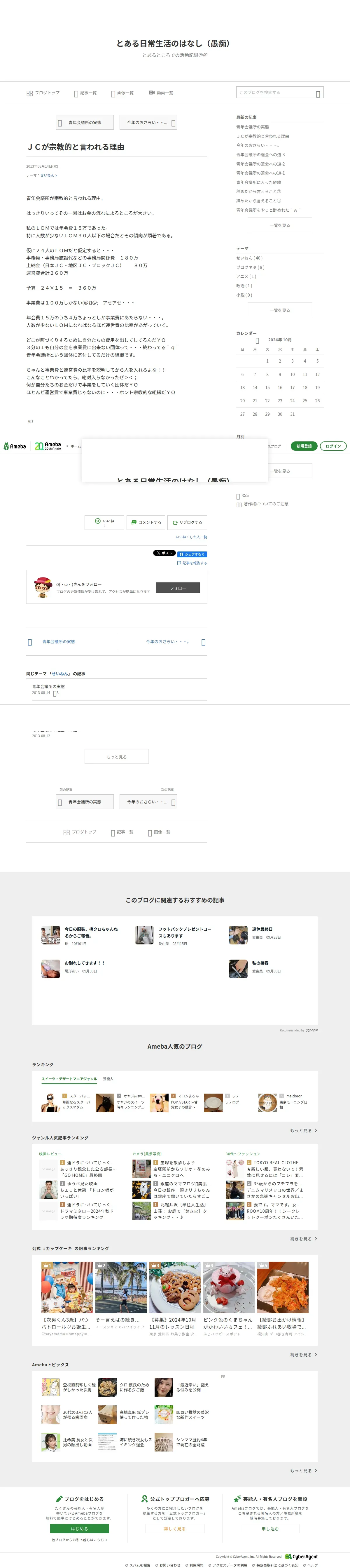The image size is (350, 1568).
Task: Click the 詳しく見る button
Action: pyautogui.click(x=175, y=1528)
